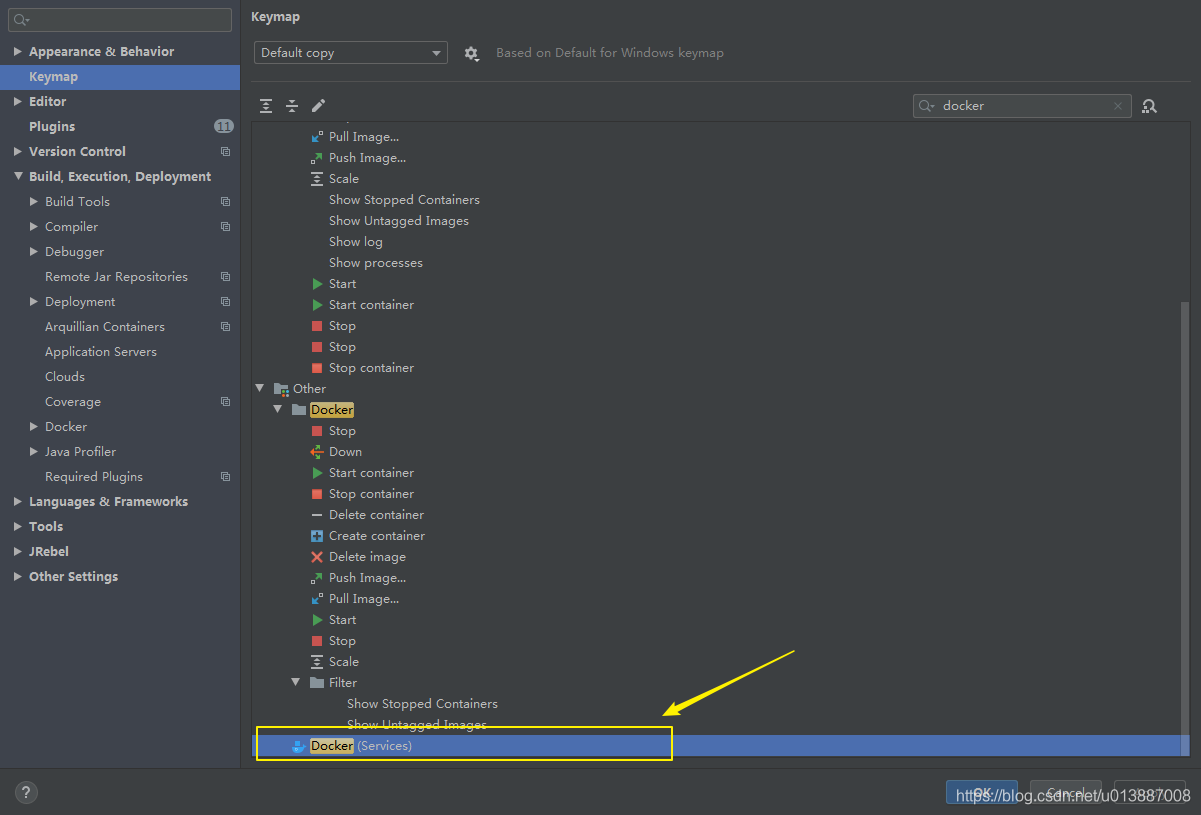Expand Appearance & Behavior settings section
This screenshot has height=815, width=1201.
[x=18, y=52]
